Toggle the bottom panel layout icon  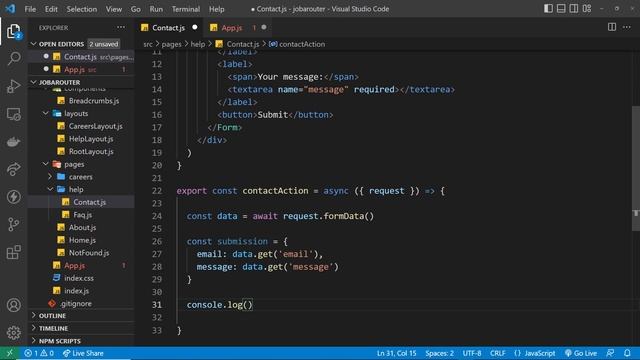coord(561,9)
